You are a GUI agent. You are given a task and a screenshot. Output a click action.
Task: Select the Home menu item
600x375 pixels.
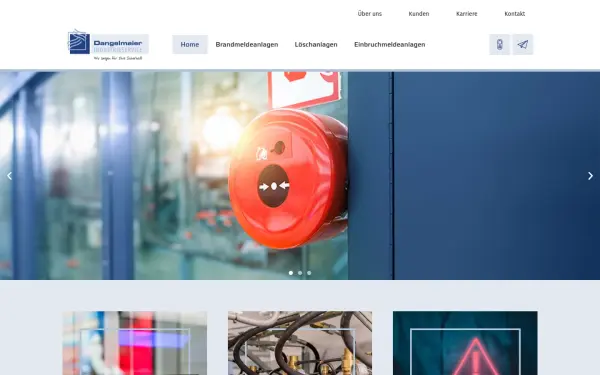coord(190,44)
